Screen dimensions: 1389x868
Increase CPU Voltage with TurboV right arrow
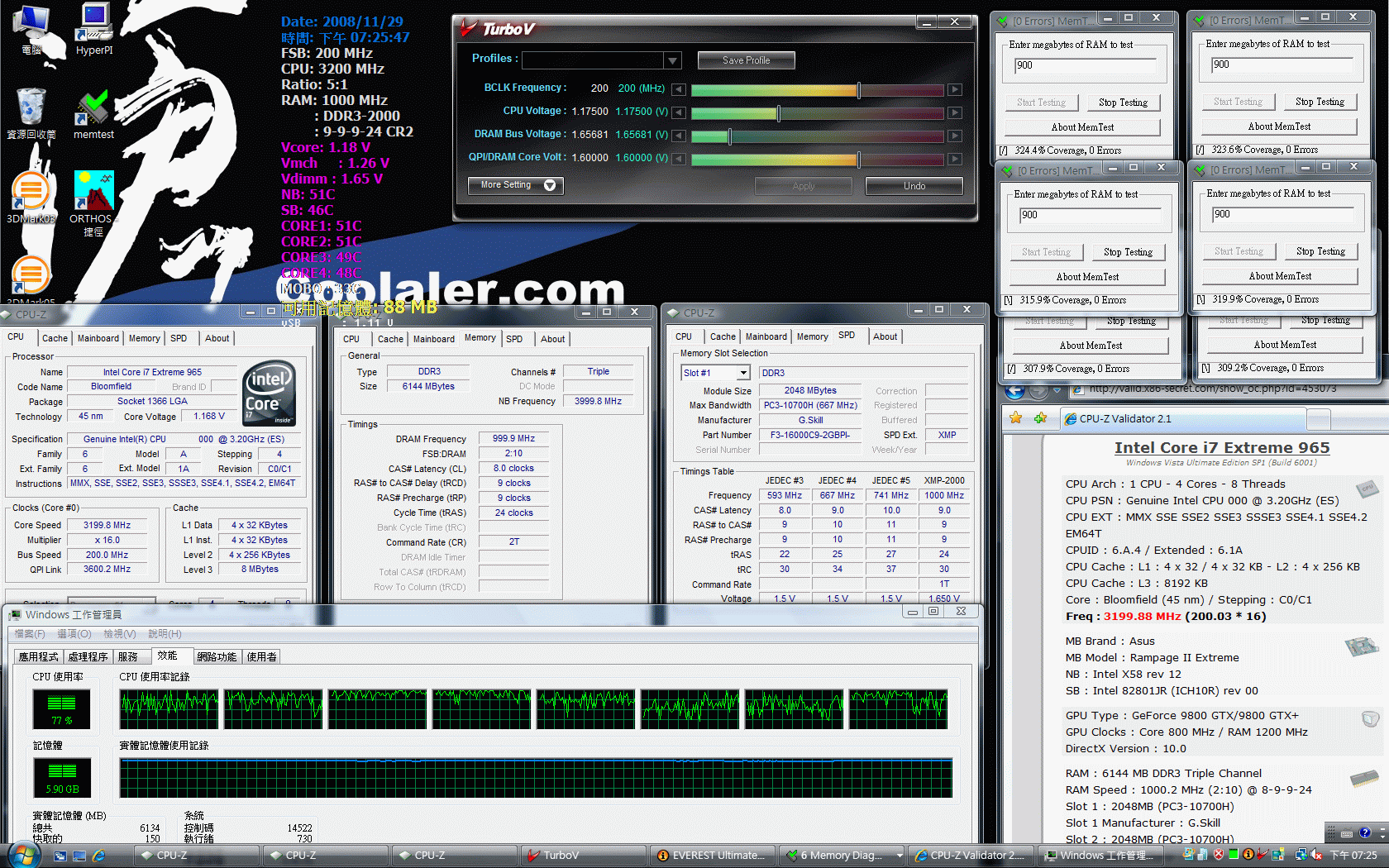(x=954, y=112)
